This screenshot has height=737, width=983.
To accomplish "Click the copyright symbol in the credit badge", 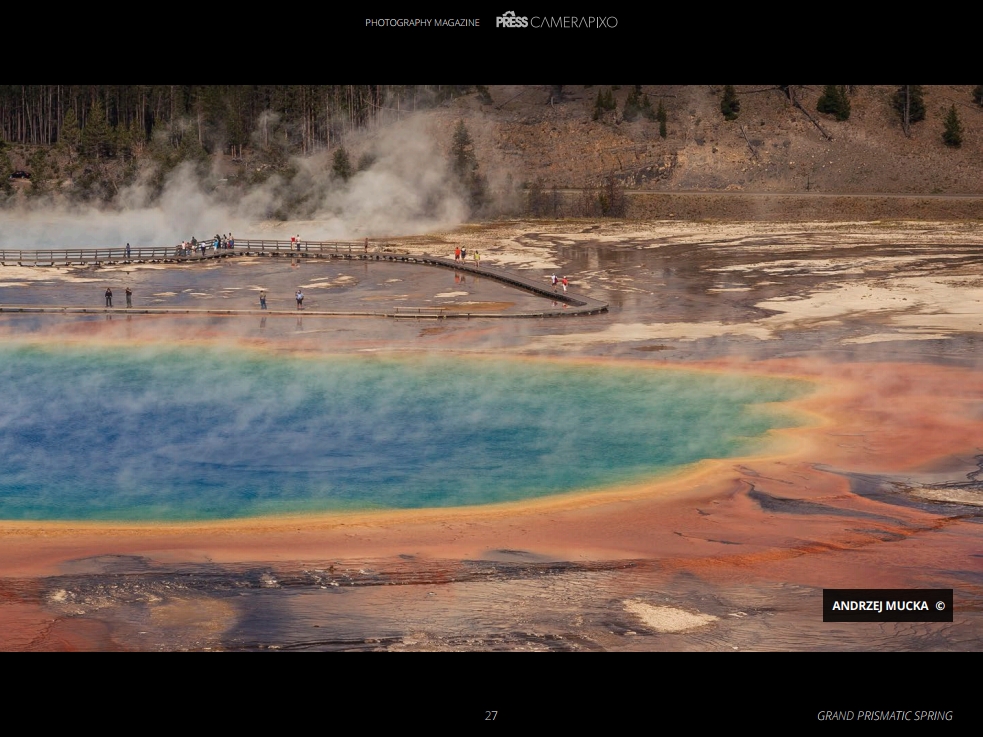I will click(940, 606).
